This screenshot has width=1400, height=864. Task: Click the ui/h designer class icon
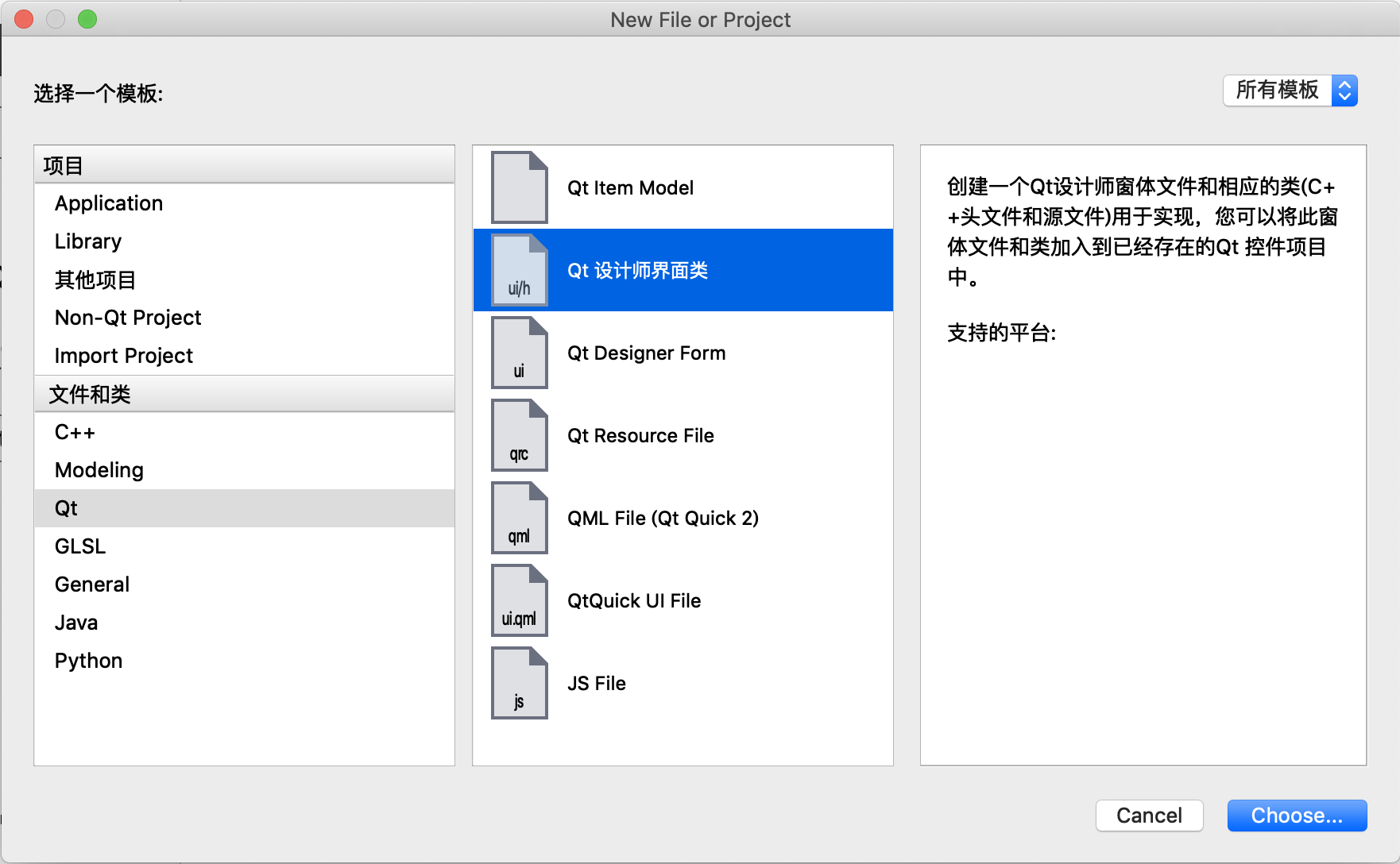(x=519, y=270)
